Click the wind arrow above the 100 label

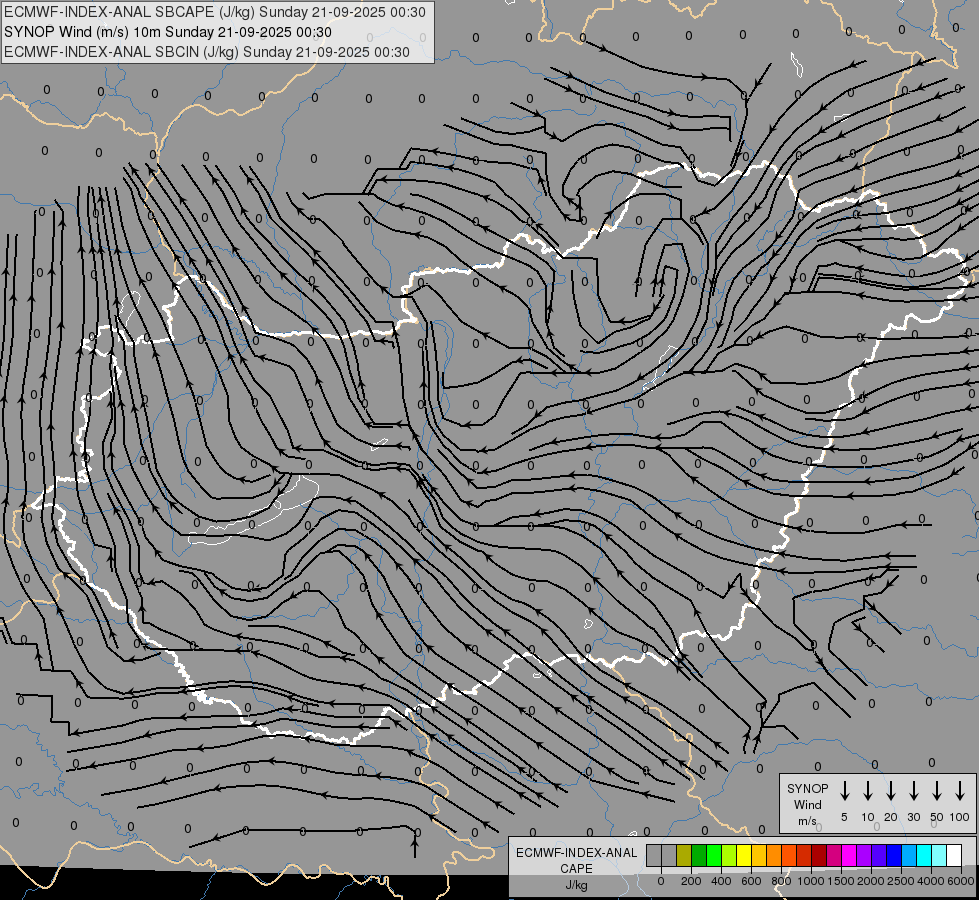(960, 791)
